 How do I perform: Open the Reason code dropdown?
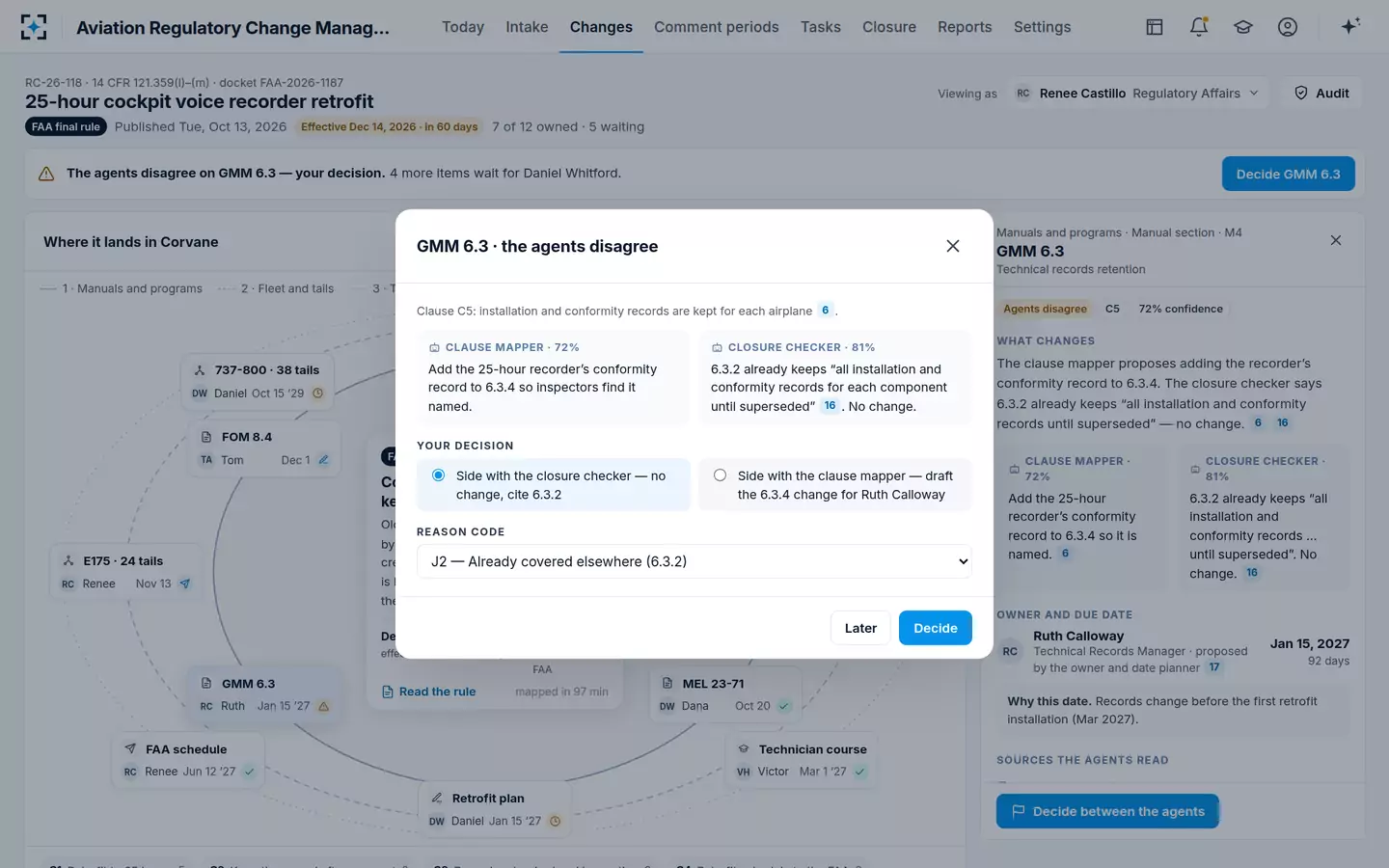pos(694,561)
